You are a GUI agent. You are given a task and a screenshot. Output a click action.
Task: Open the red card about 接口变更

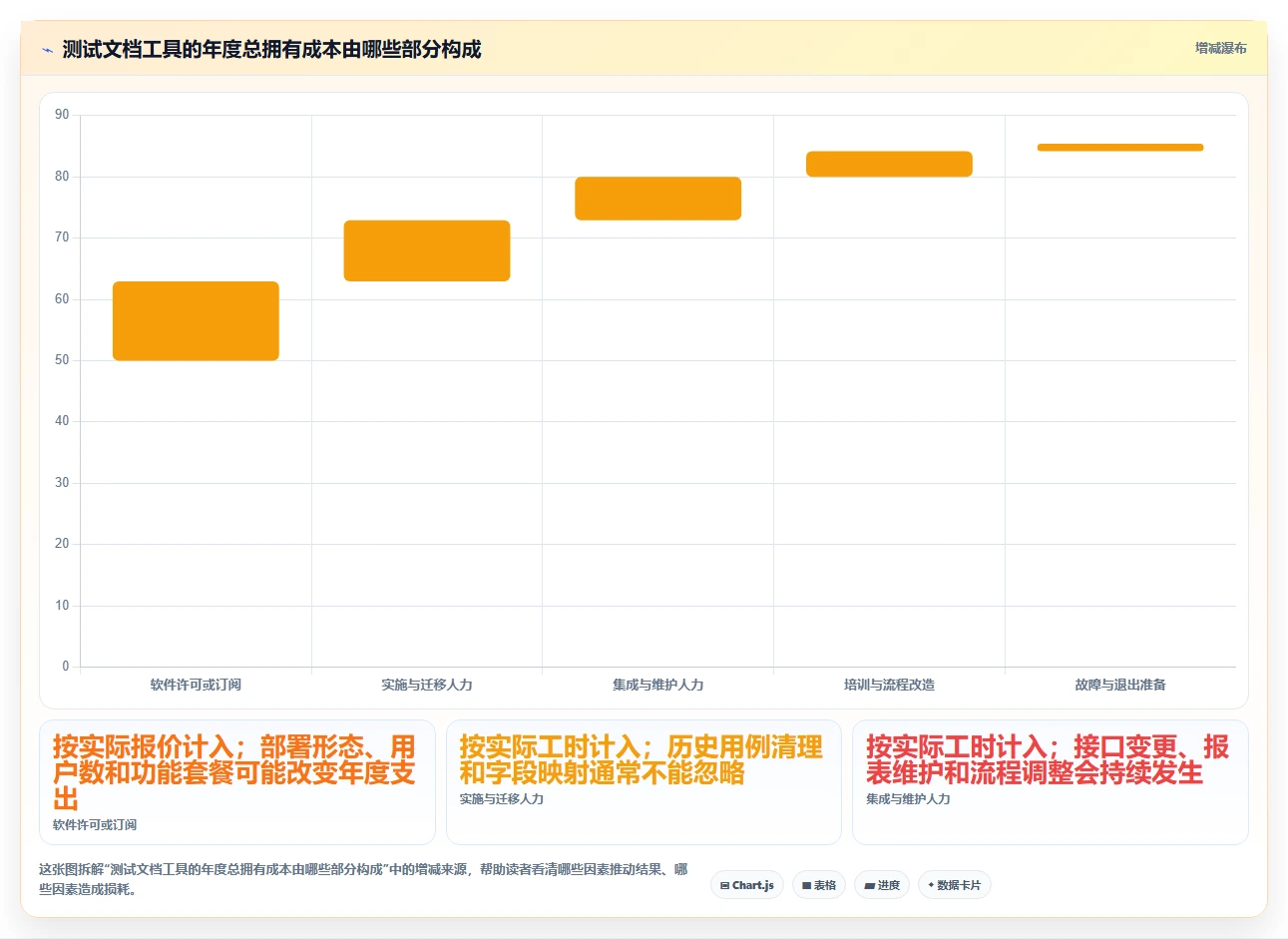[x=1050, y=782]
